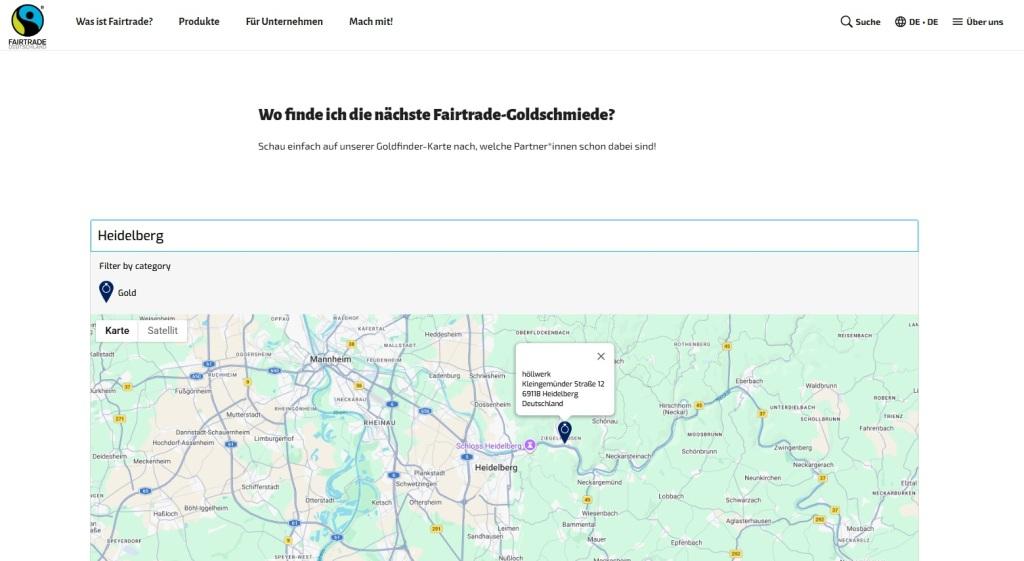1024x561 pixels.
Task: Switch map to Karte view
Action: [117, 330]
